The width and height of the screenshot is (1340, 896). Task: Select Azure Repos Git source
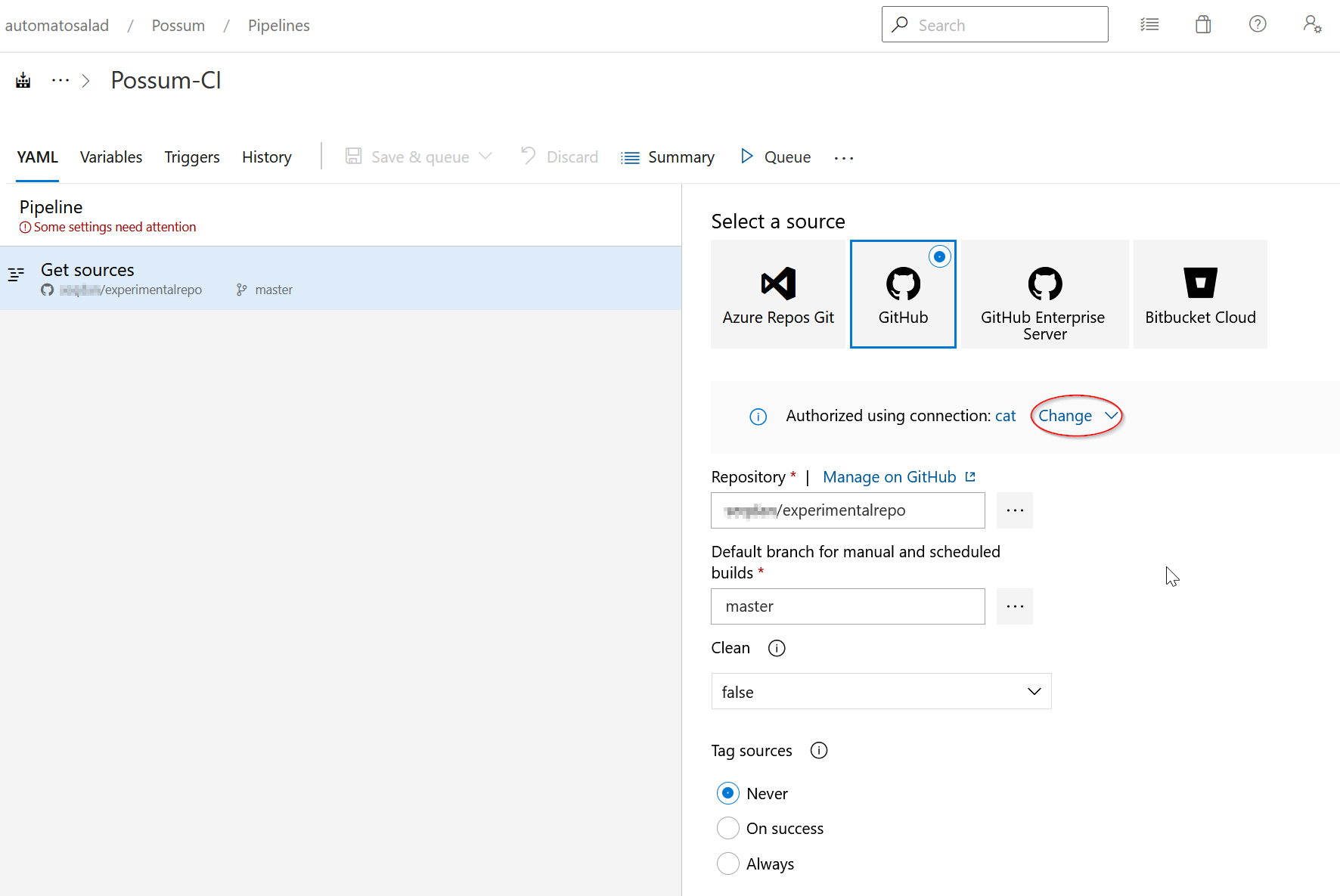coord(778,294)
